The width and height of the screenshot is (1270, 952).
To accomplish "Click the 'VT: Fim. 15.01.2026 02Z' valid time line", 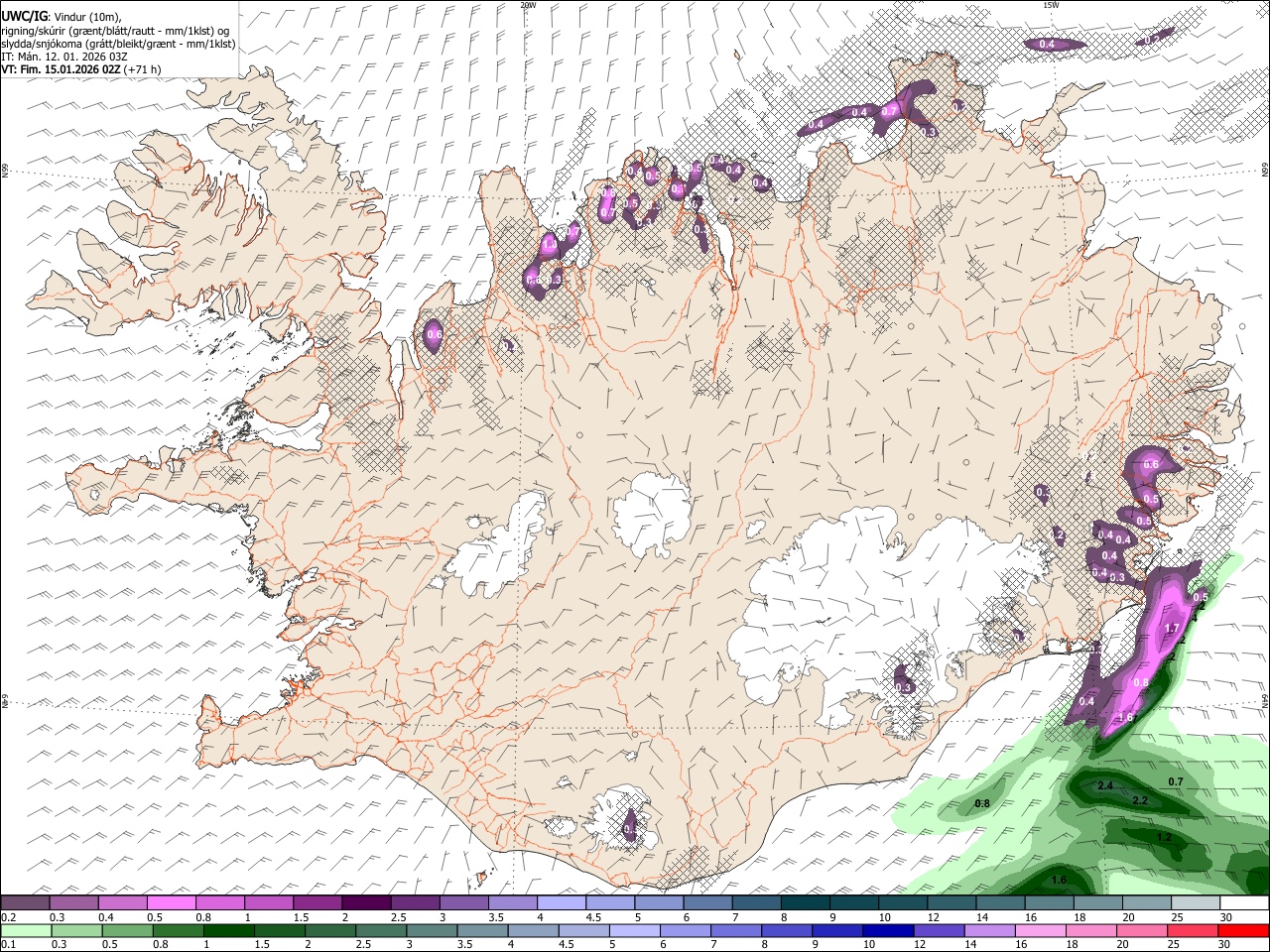I will (x=62, y=69).
